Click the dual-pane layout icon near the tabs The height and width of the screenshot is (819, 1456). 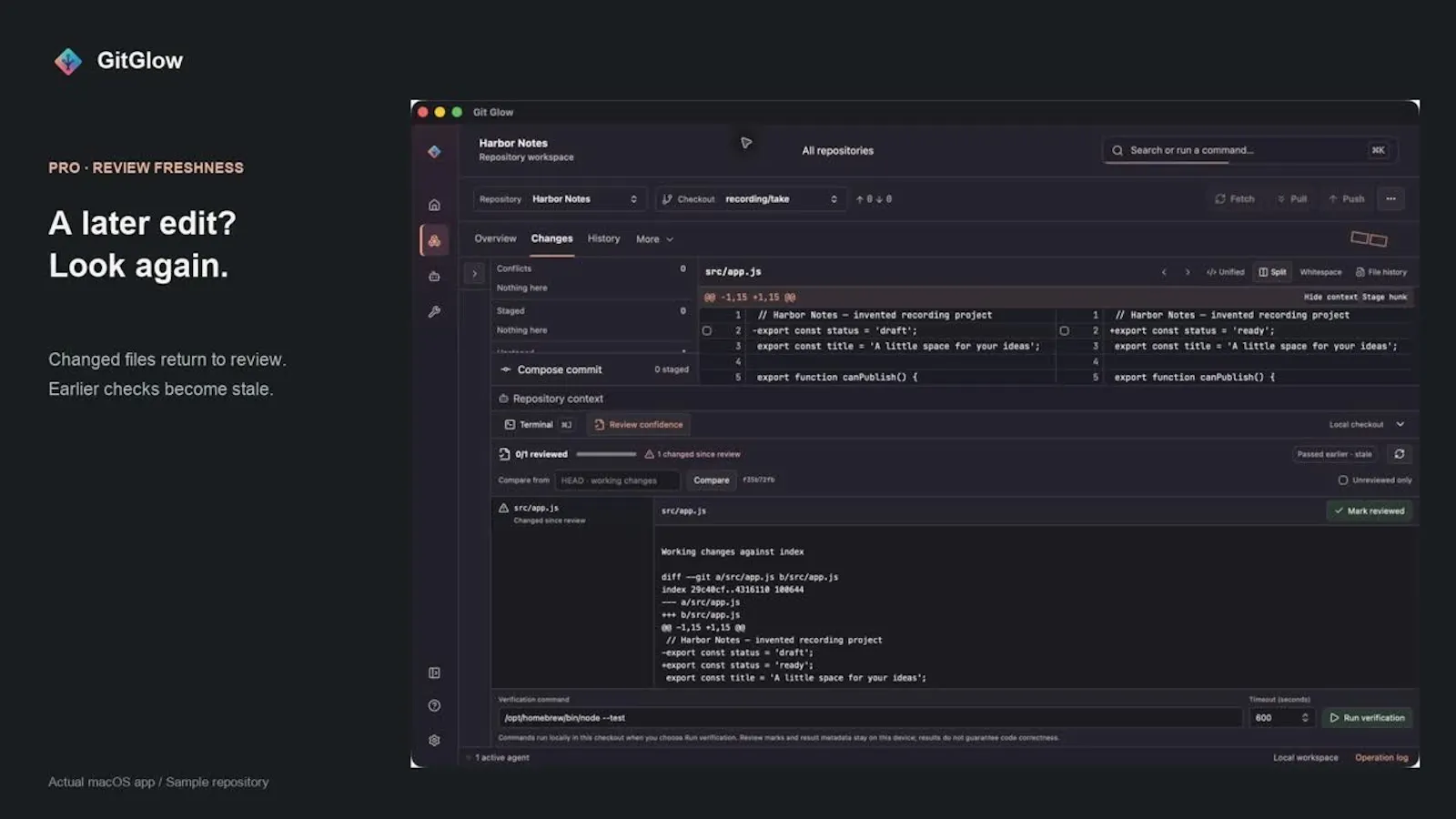(1369, 238)
